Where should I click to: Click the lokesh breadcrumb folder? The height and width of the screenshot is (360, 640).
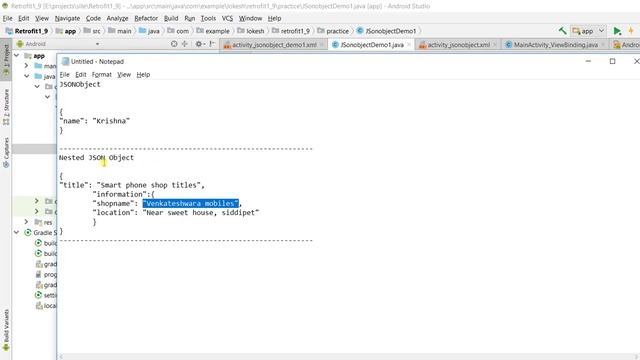[x=251, y=31]
